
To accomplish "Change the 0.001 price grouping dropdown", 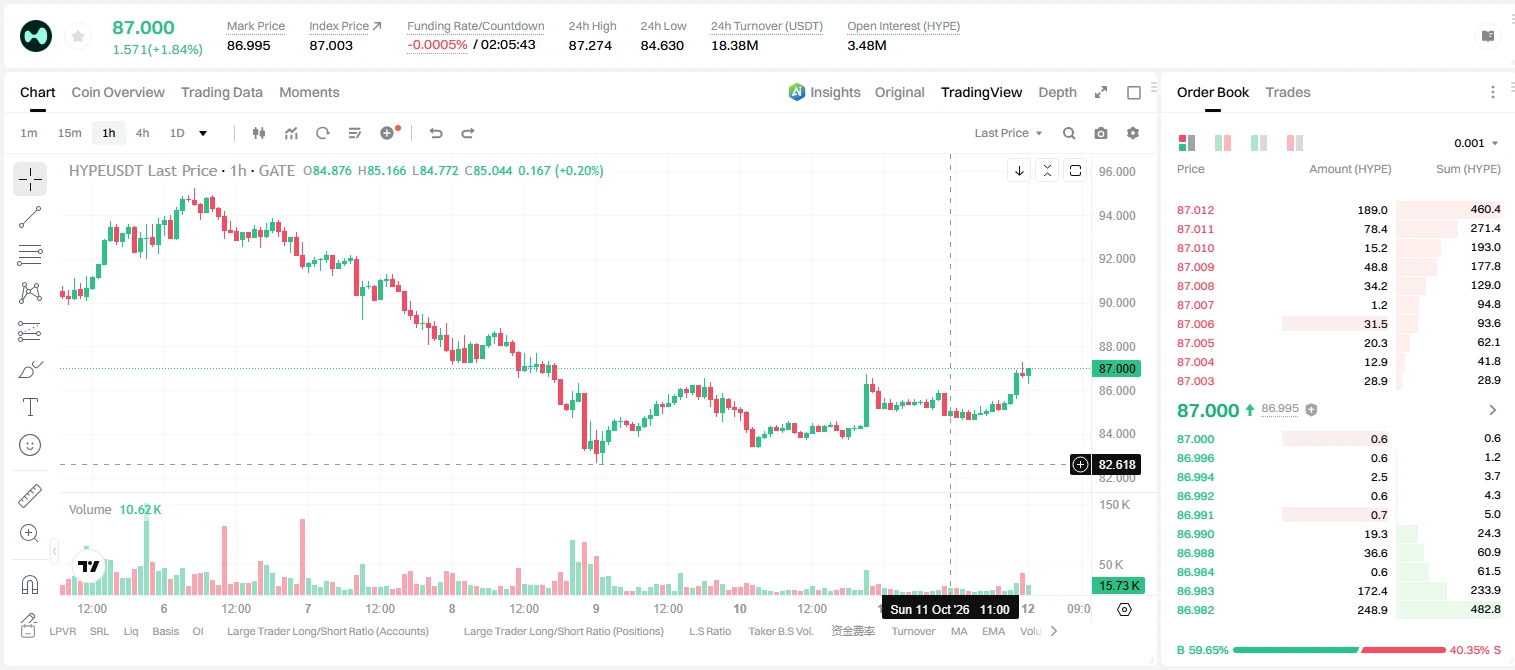I will pyautogui.click(x=1476, y=143).
